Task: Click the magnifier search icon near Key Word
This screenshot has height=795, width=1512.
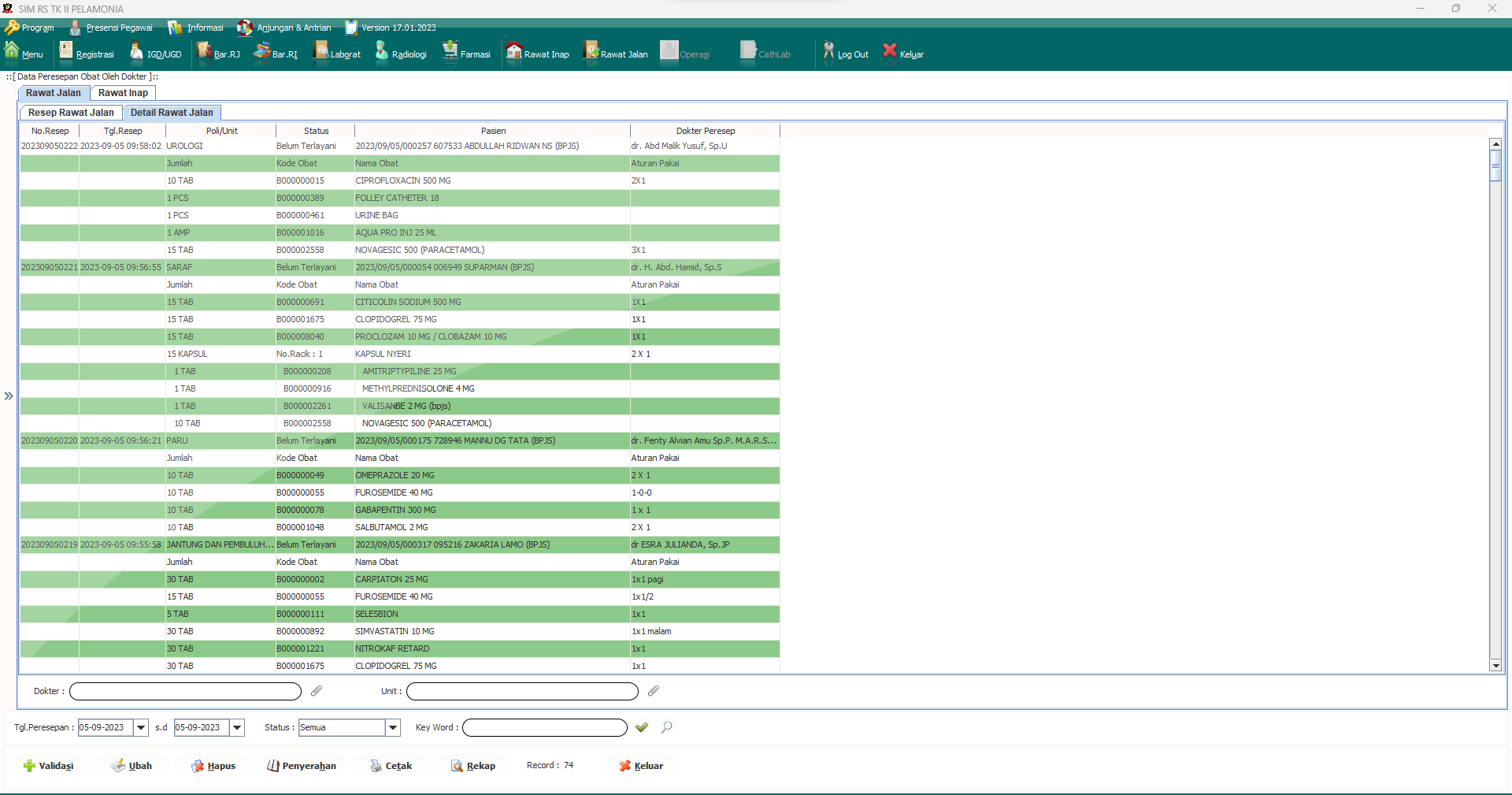Action: (x=667, y=727)
